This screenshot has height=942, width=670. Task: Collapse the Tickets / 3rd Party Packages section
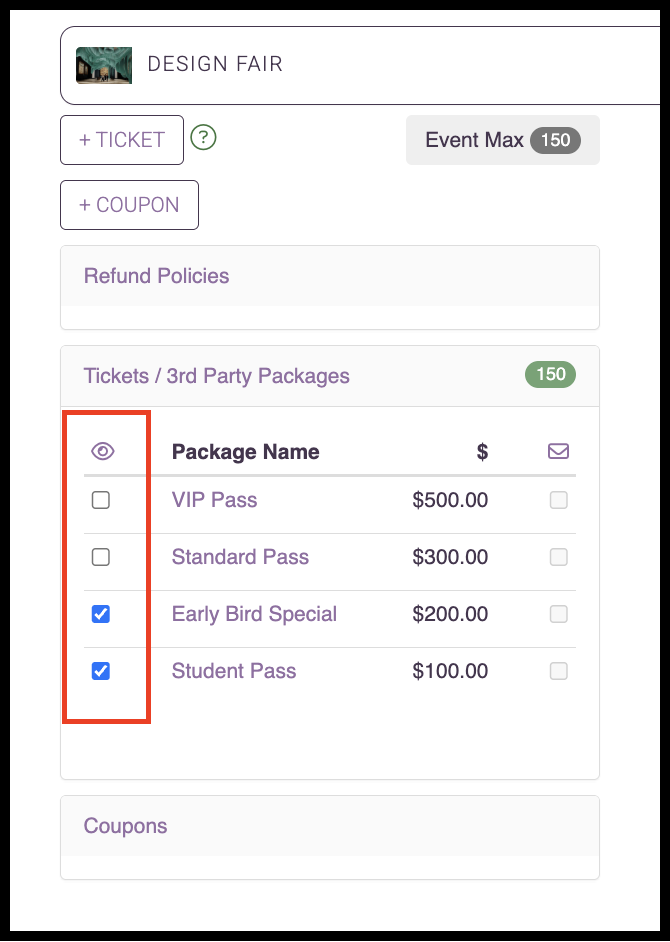(x=216, y=375)
